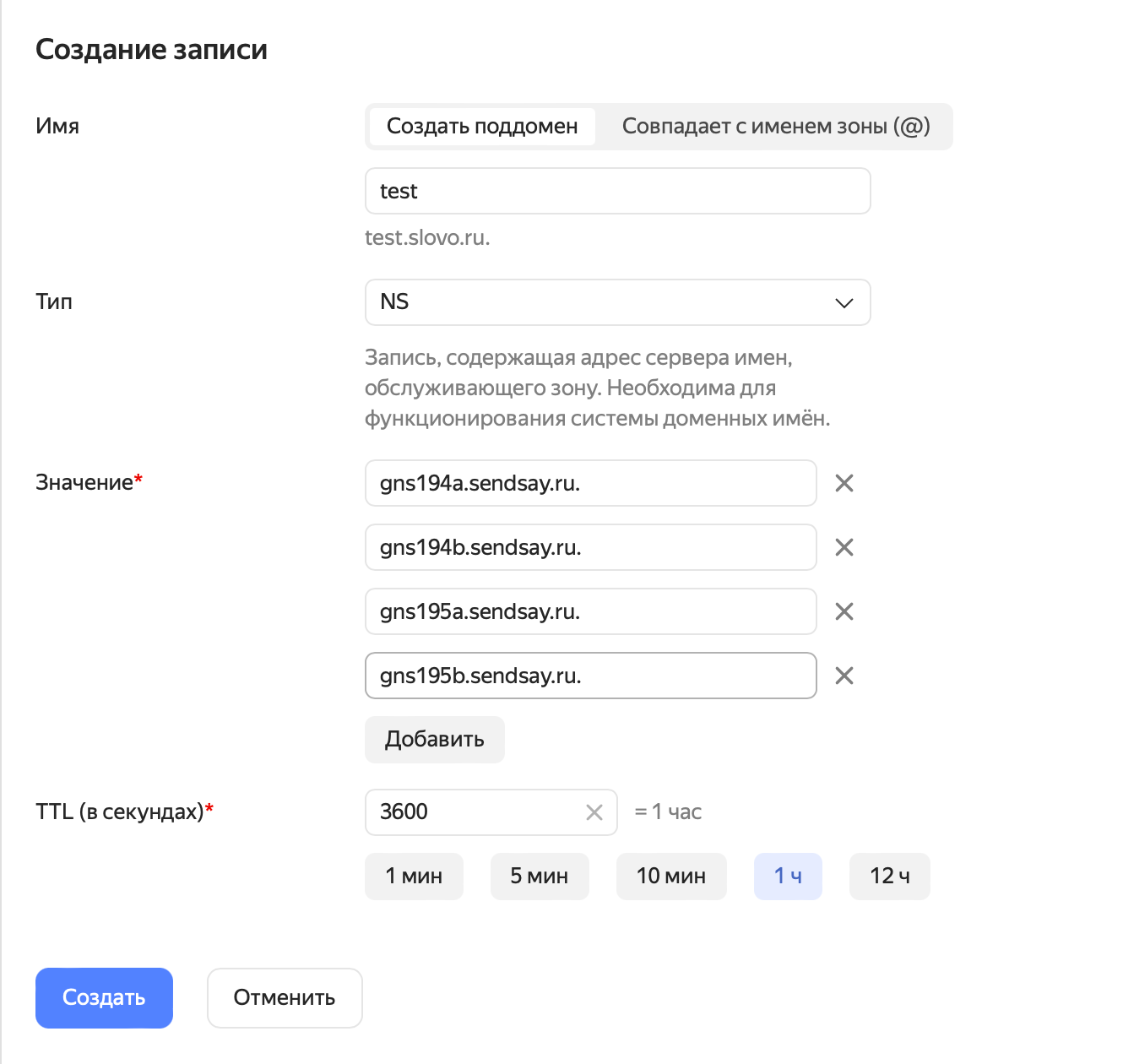Screen dimensions: 1123x1064
Task: Pick the 10 мин TTL preset
Action: pos(670,877)
